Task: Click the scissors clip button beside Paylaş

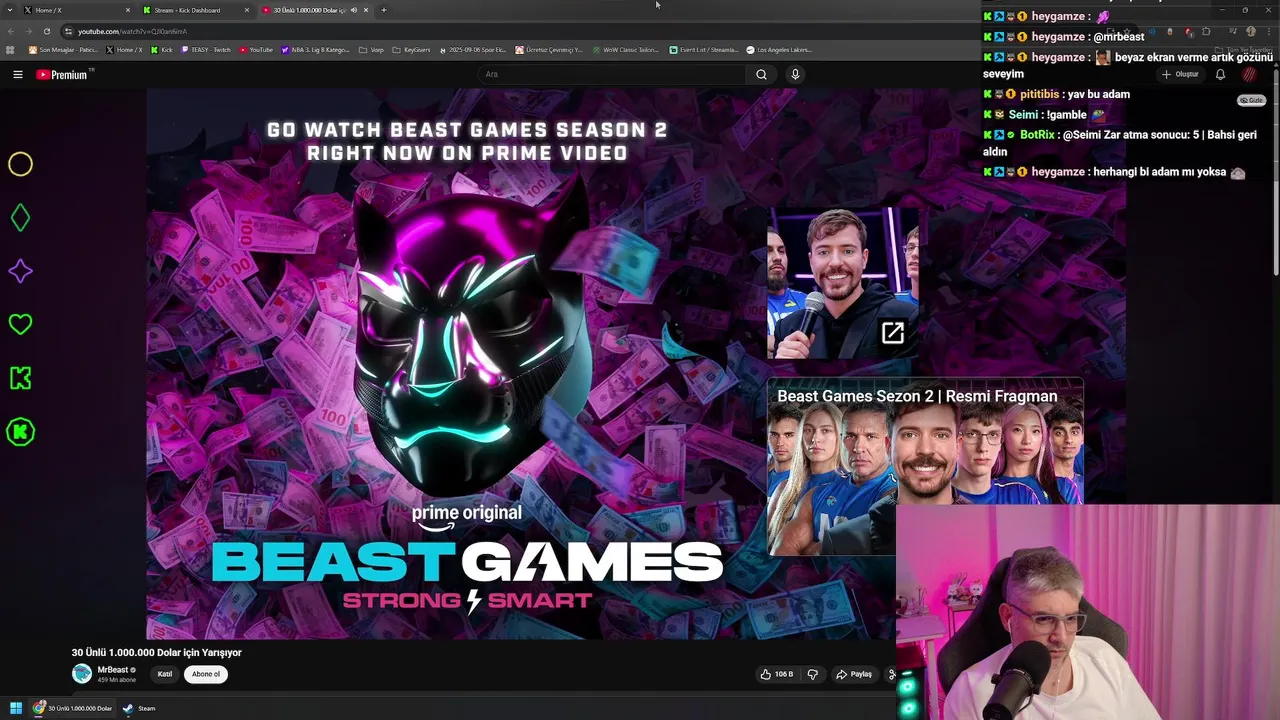Action: point(892,674)
